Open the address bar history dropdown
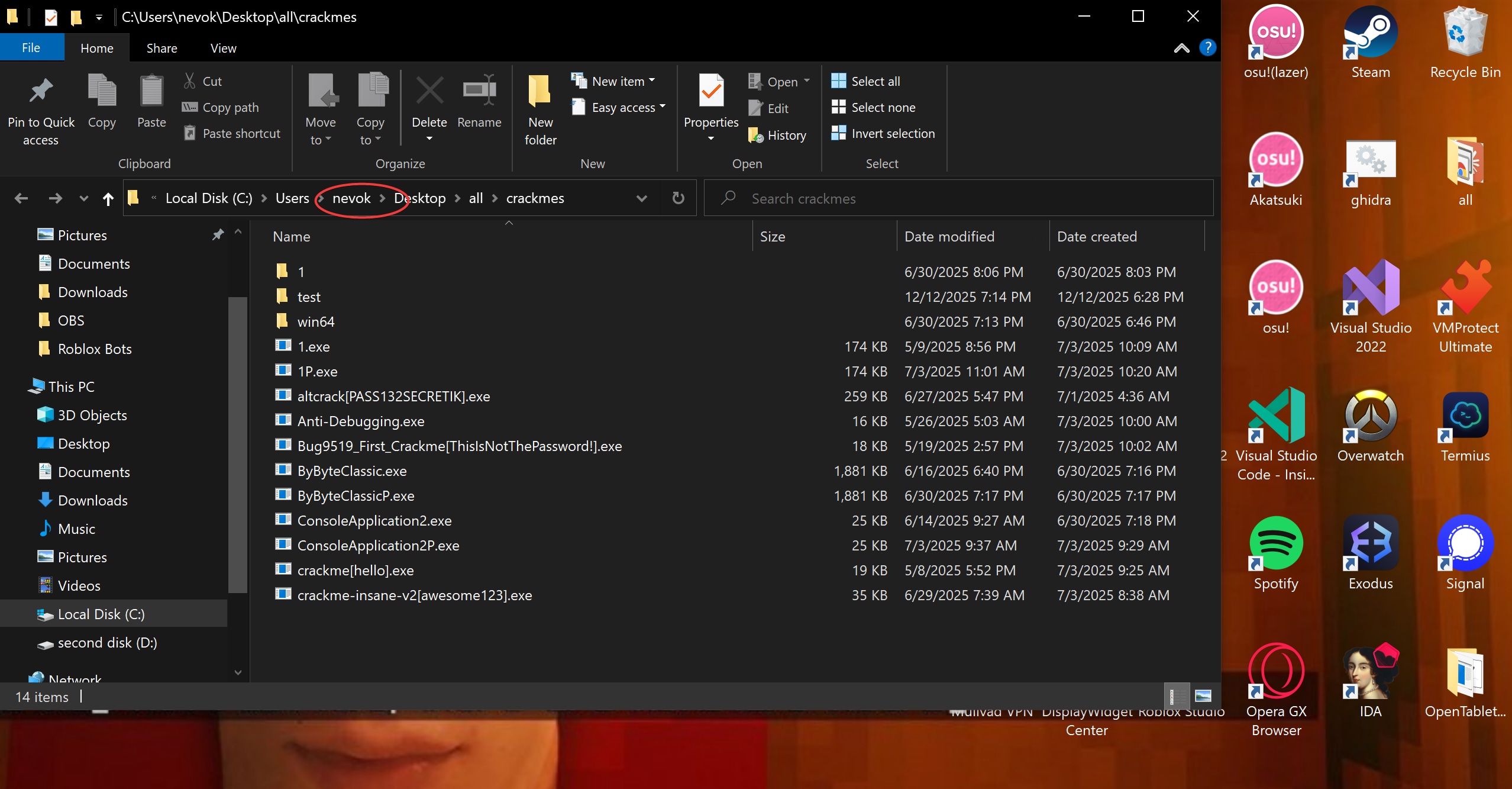Image resolution: width=1512 pixels, height=789 pixels. 641,198
